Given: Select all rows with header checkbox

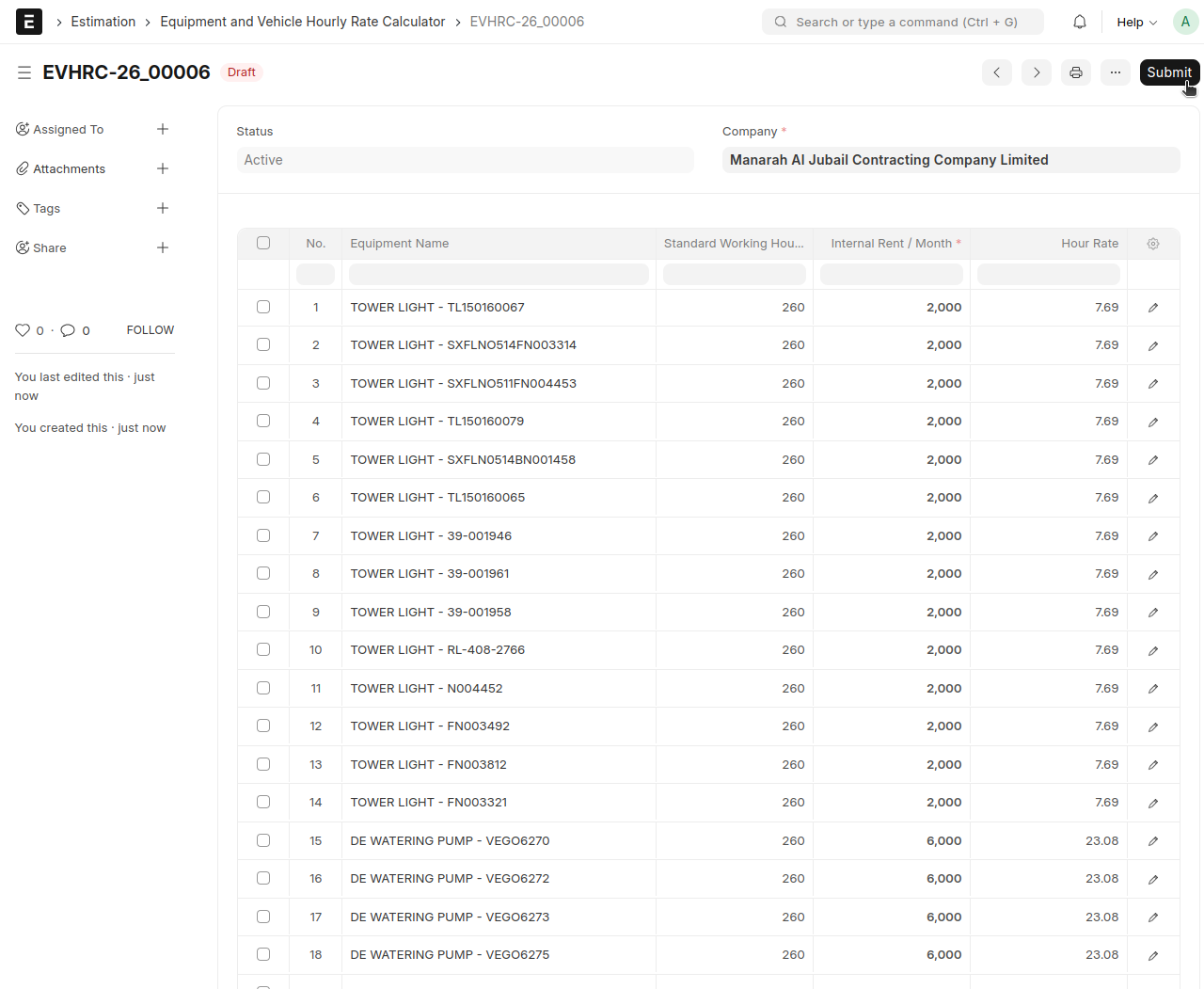Looking at the screenshot, I should [x=263, y=243].
